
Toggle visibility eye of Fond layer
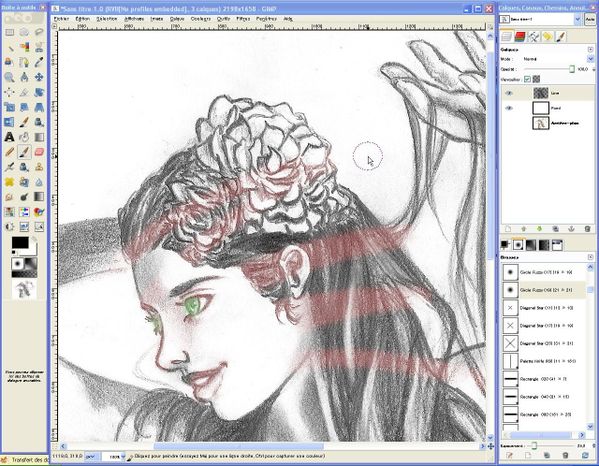tap(508, 108)
